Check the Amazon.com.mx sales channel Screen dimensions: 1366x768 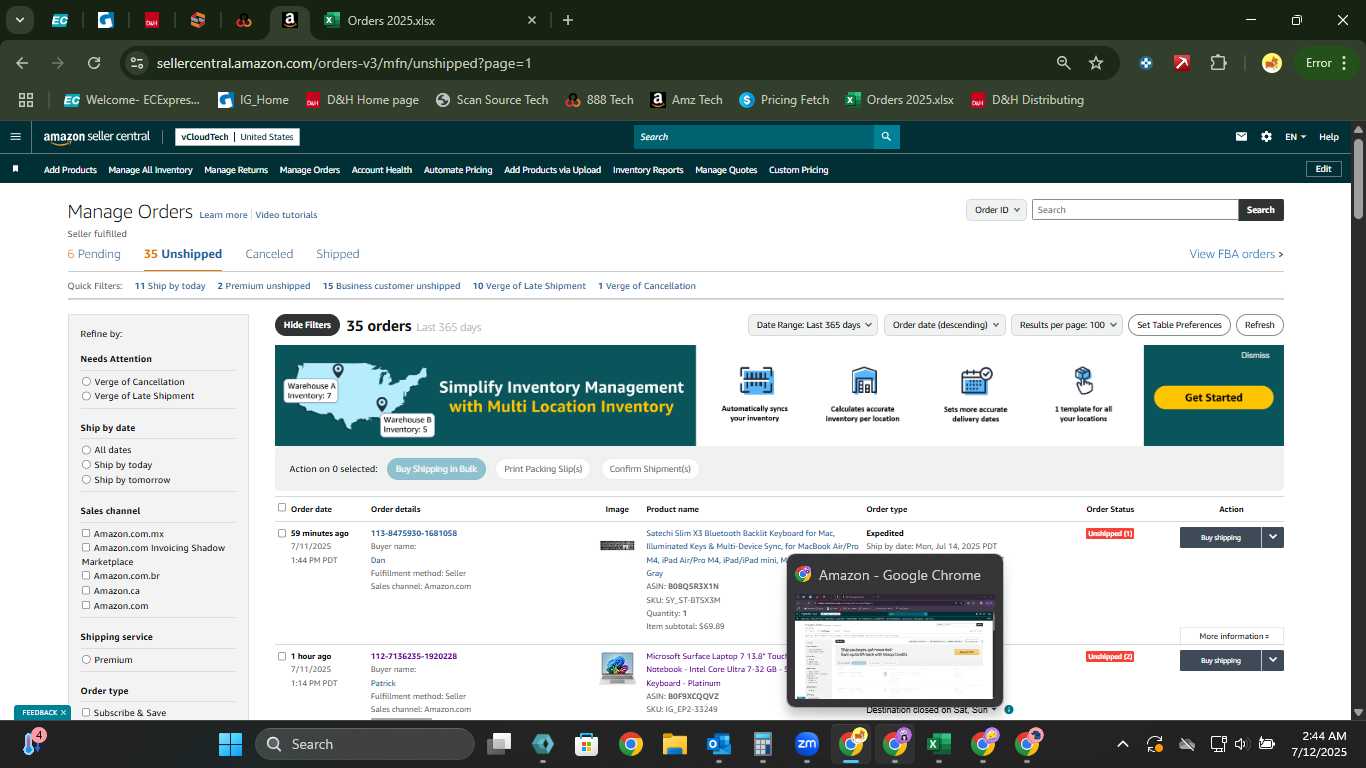(x=86, y=533)
